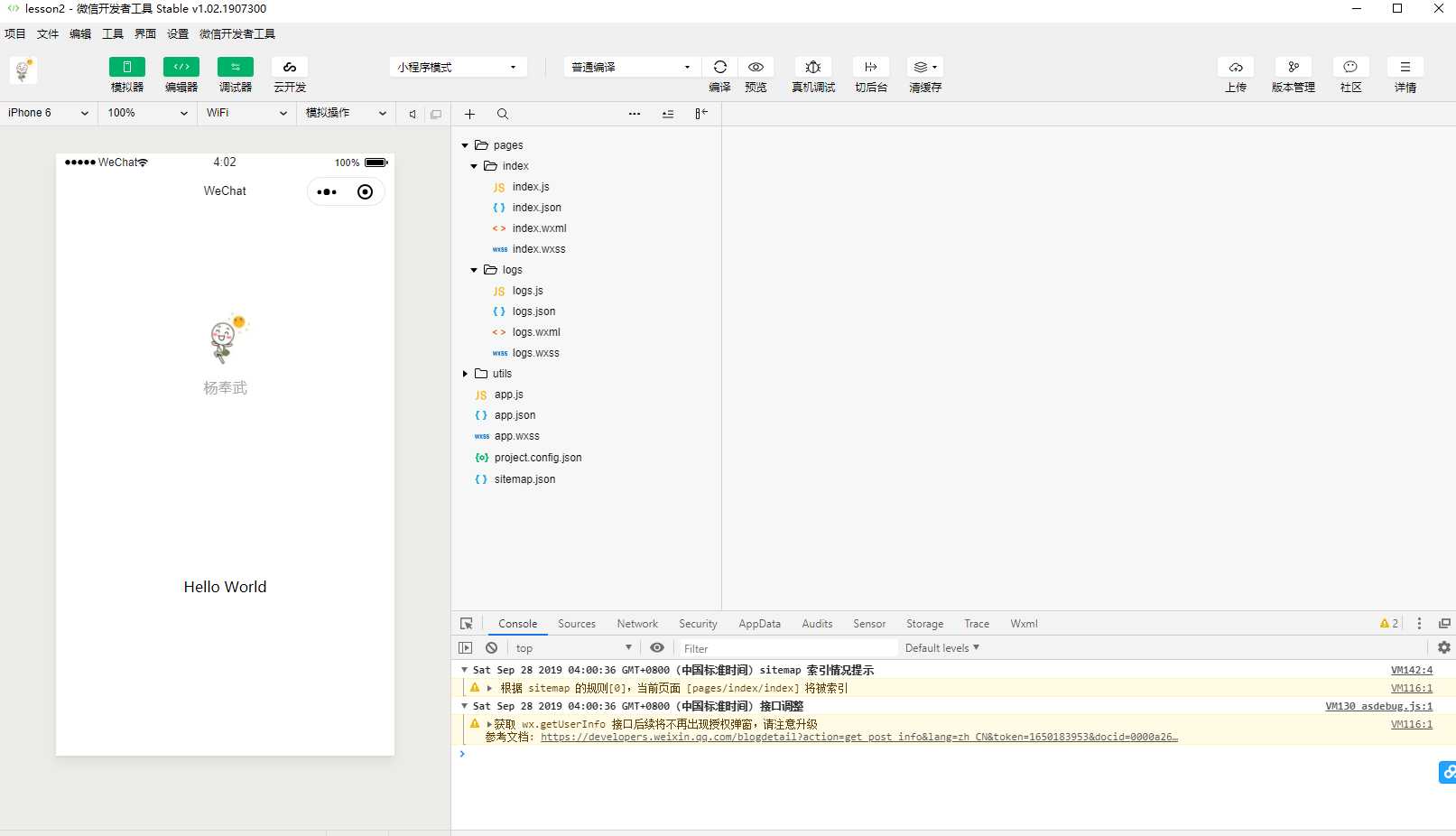Screen dimensions: 1456x836
Task: Click the user avatar in the toolbar
Action: 23,70
